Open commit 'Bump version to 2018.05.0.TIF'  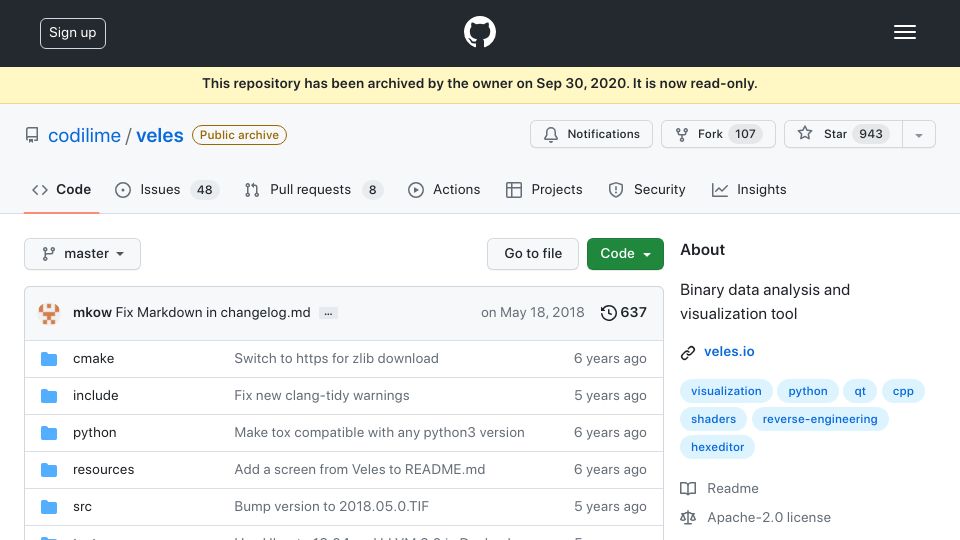pos(331,506)
